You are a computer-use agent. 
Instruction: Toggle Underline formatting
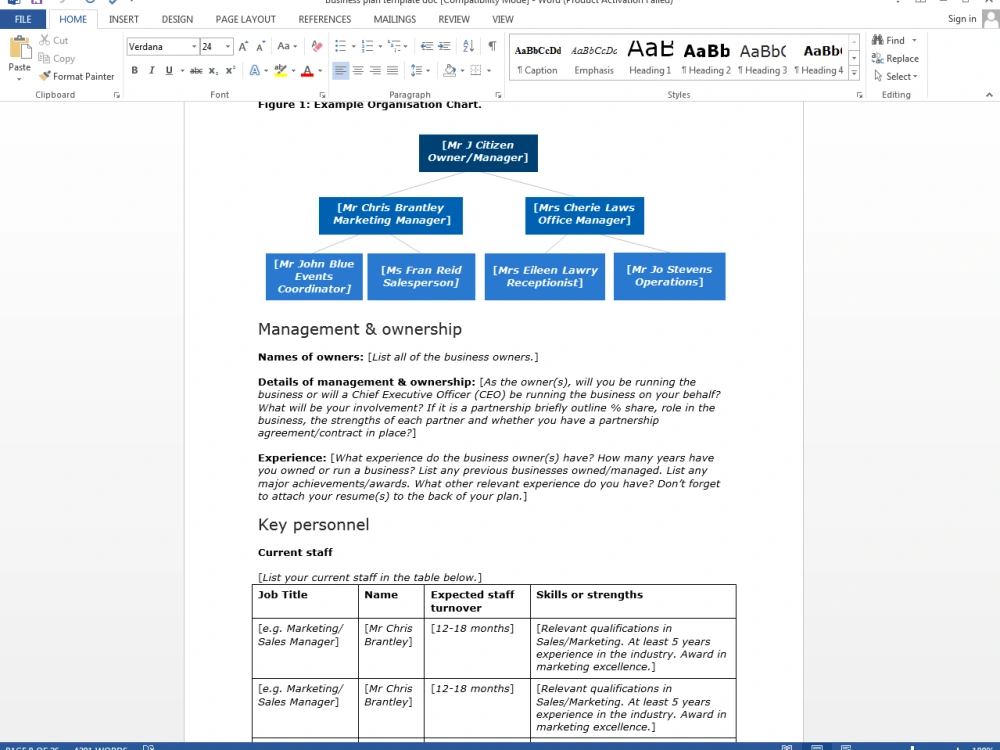click(x=168, y=70)
